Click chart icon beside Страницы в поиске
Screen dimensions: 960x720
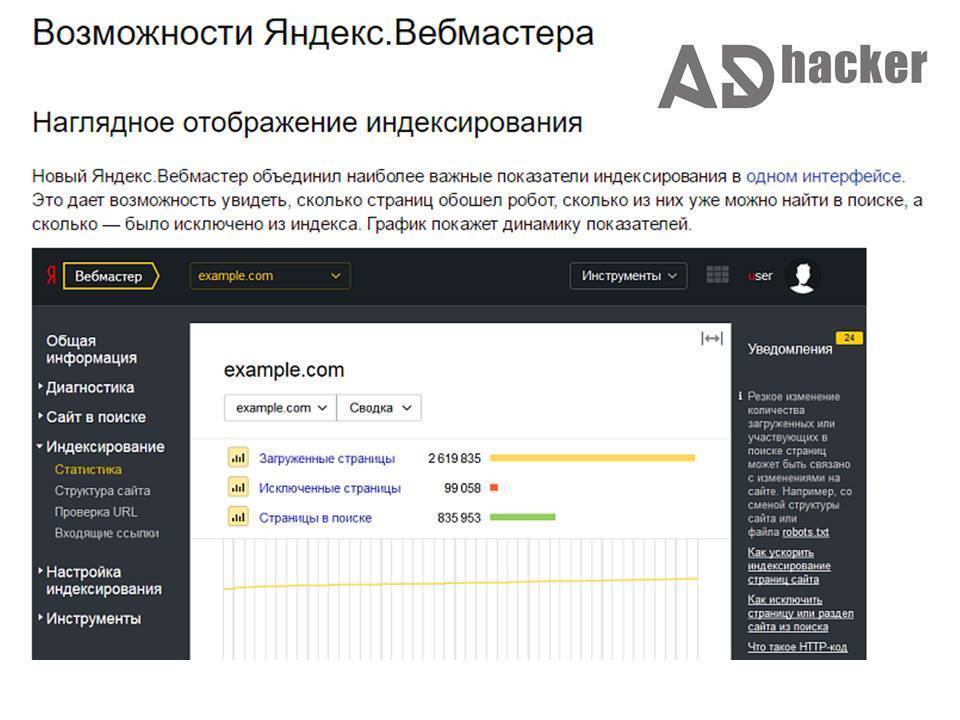238,517
